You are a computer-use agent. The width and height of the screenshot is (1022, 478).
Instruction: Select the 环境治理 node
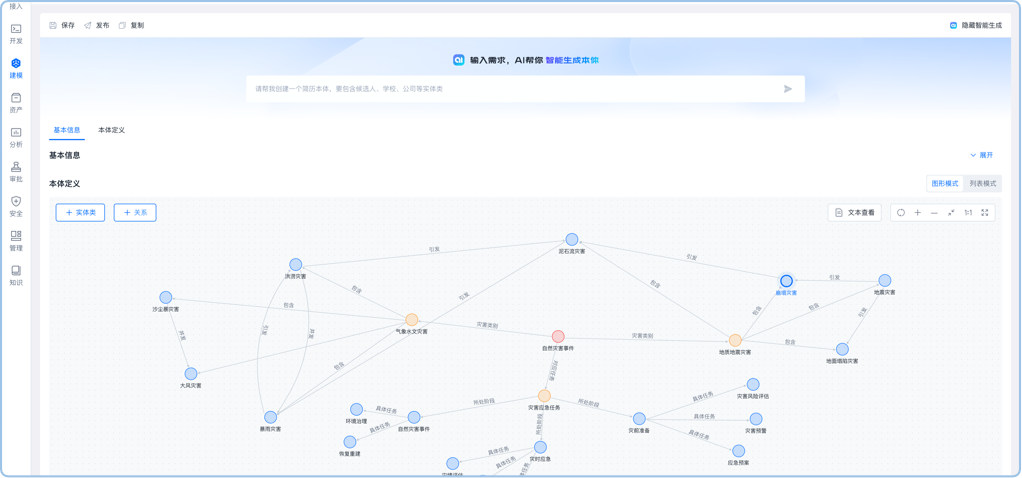357,410
